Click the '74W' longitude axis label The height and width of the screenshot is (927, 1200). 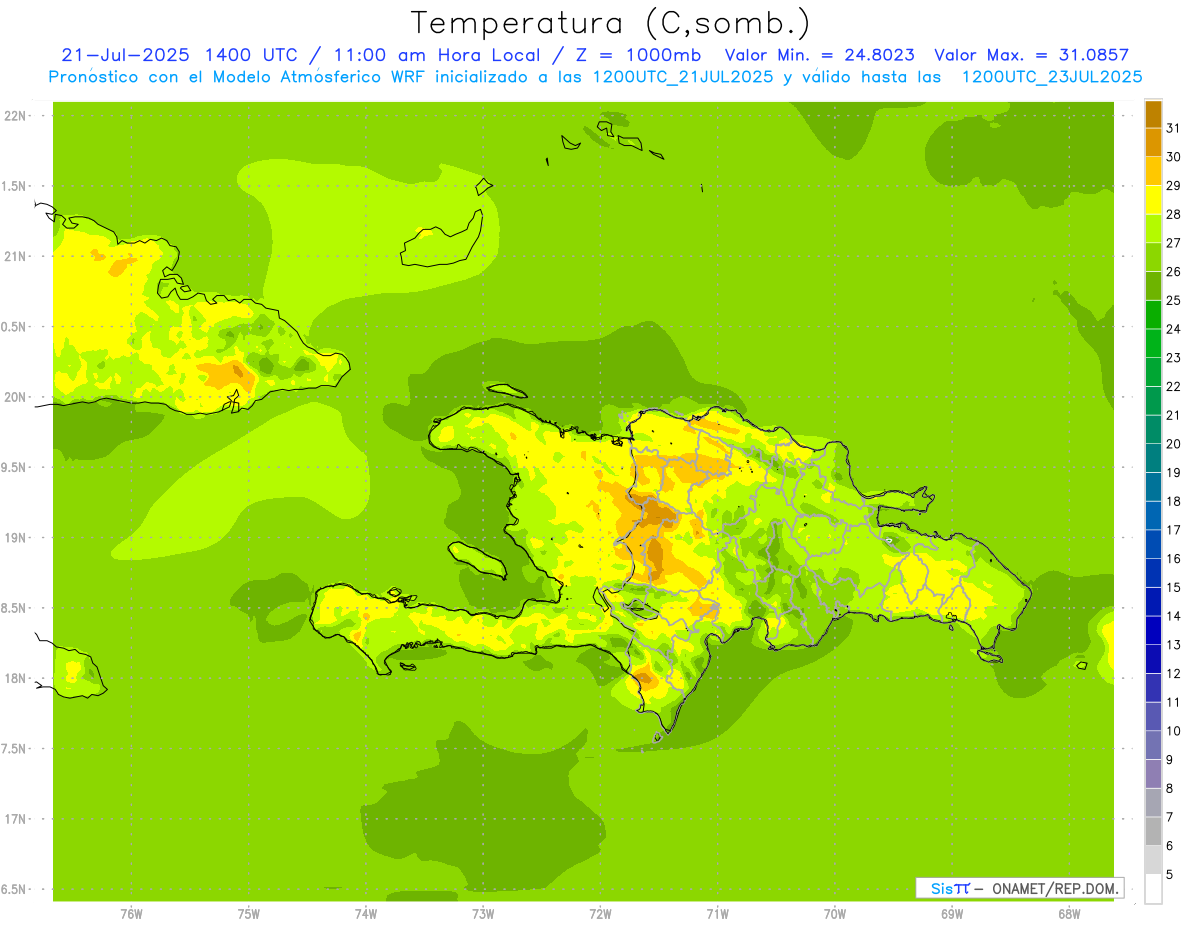pyautogui.click(x=366, y=913)
